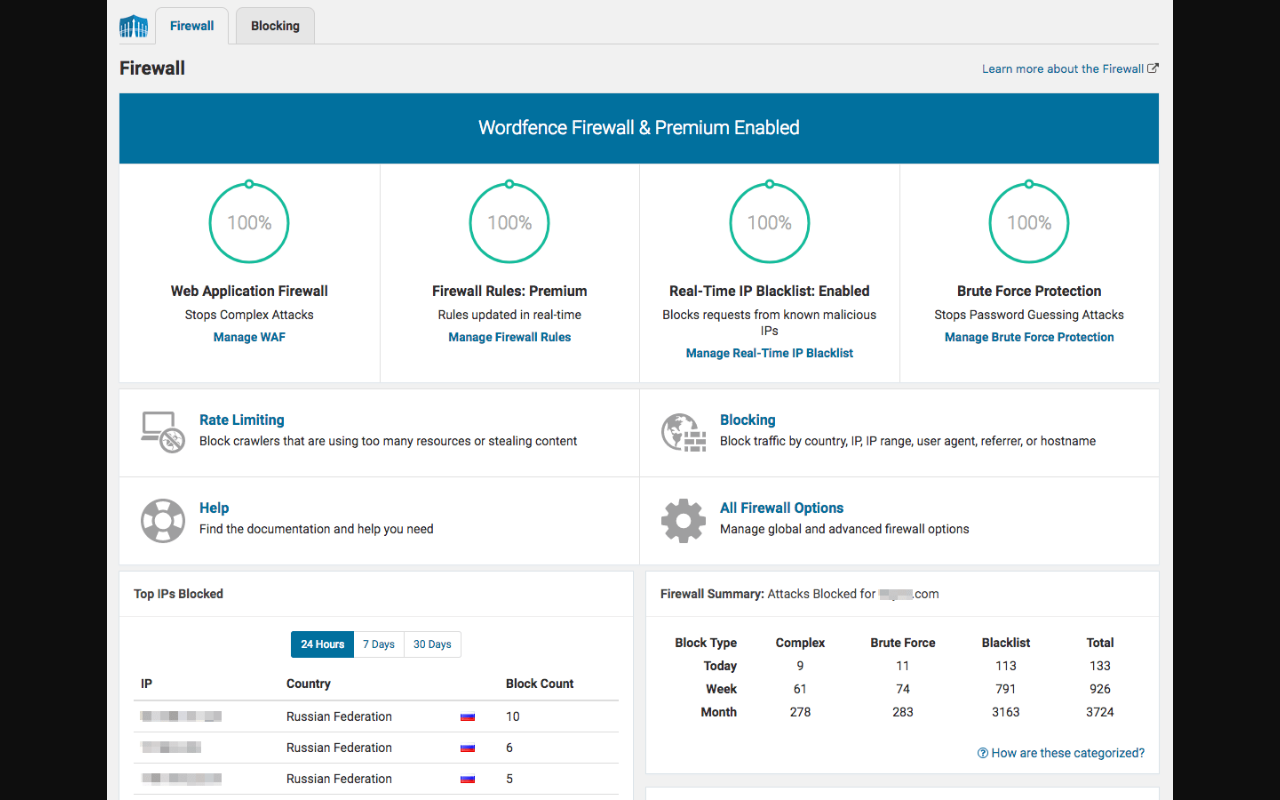Image resolution: width=1280 pixels, height=800 pixels.
Task: Open the Manage WAF link
Action: 249,337
